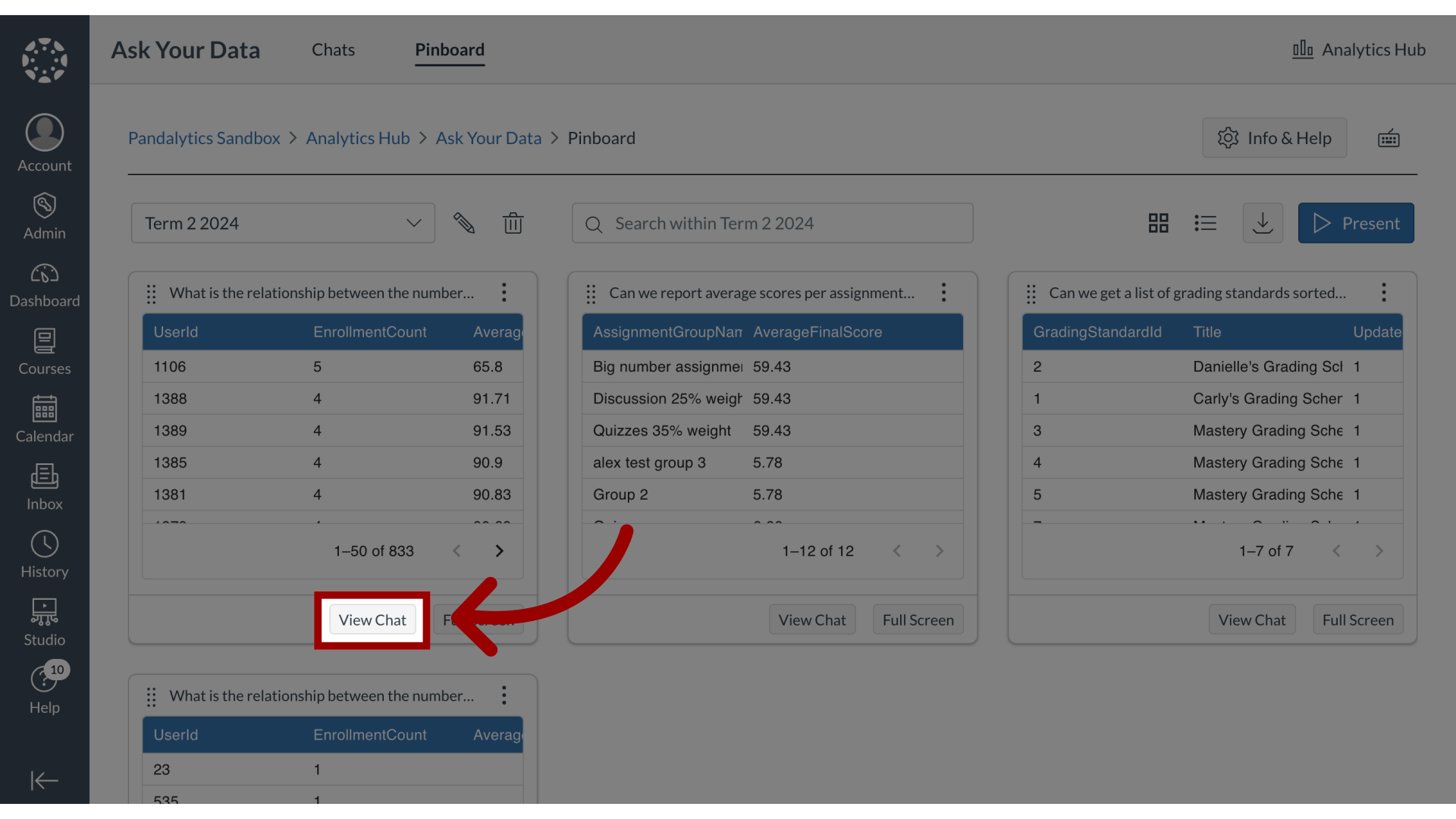Click the delete trash icon in toolbar
Screen dimensions: 1456x819
click(x=513, y=222)
